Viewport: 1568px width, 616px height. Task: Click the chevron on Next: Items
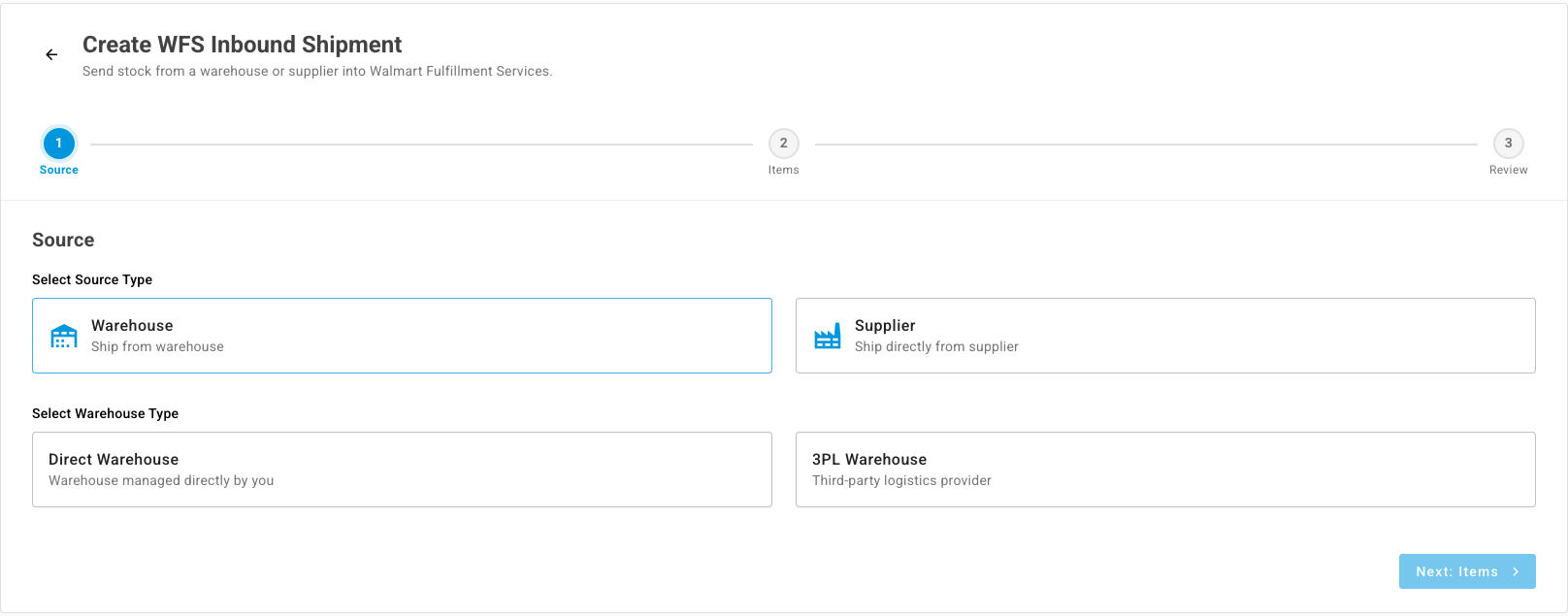pyautogui.click(x=1516, y=572)
